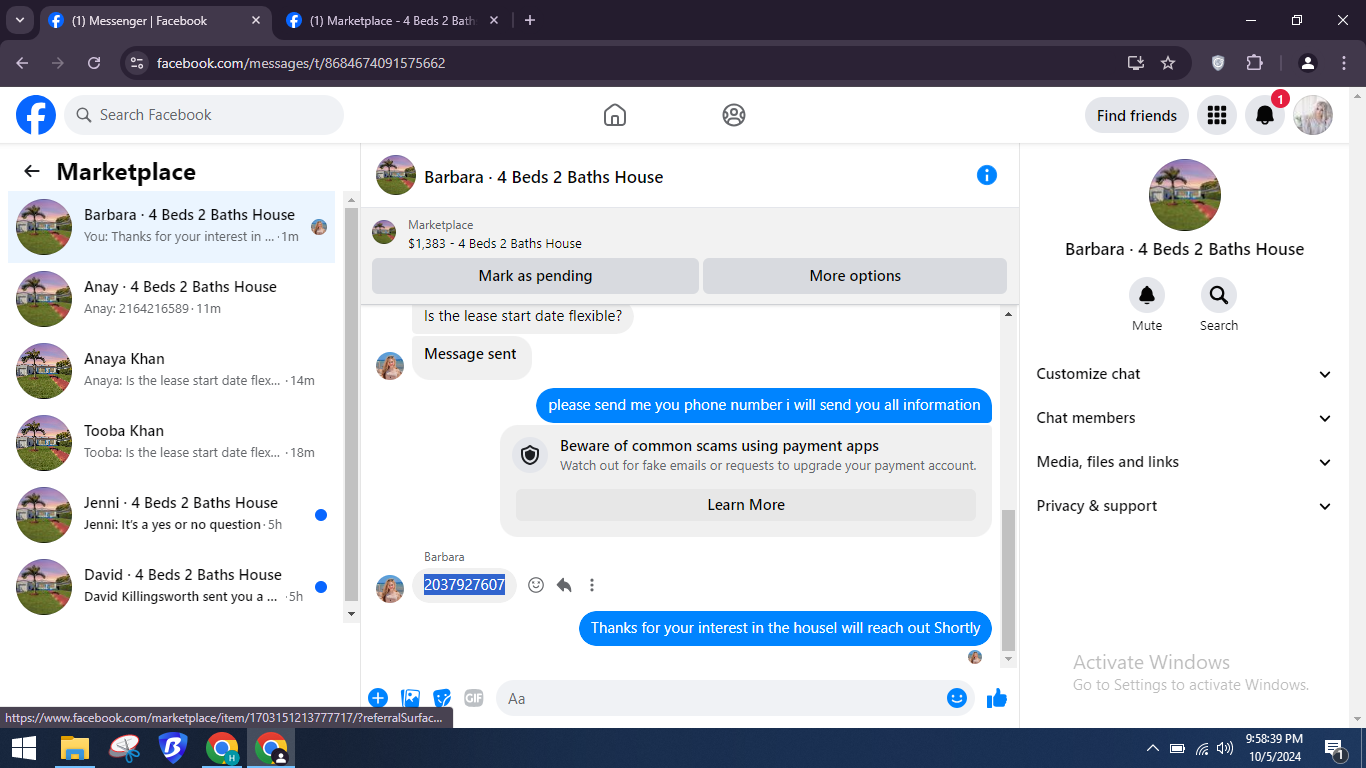1366x768 pixels.
Task: Open browser extensions puzzle icon
Action: point(1255,63)
